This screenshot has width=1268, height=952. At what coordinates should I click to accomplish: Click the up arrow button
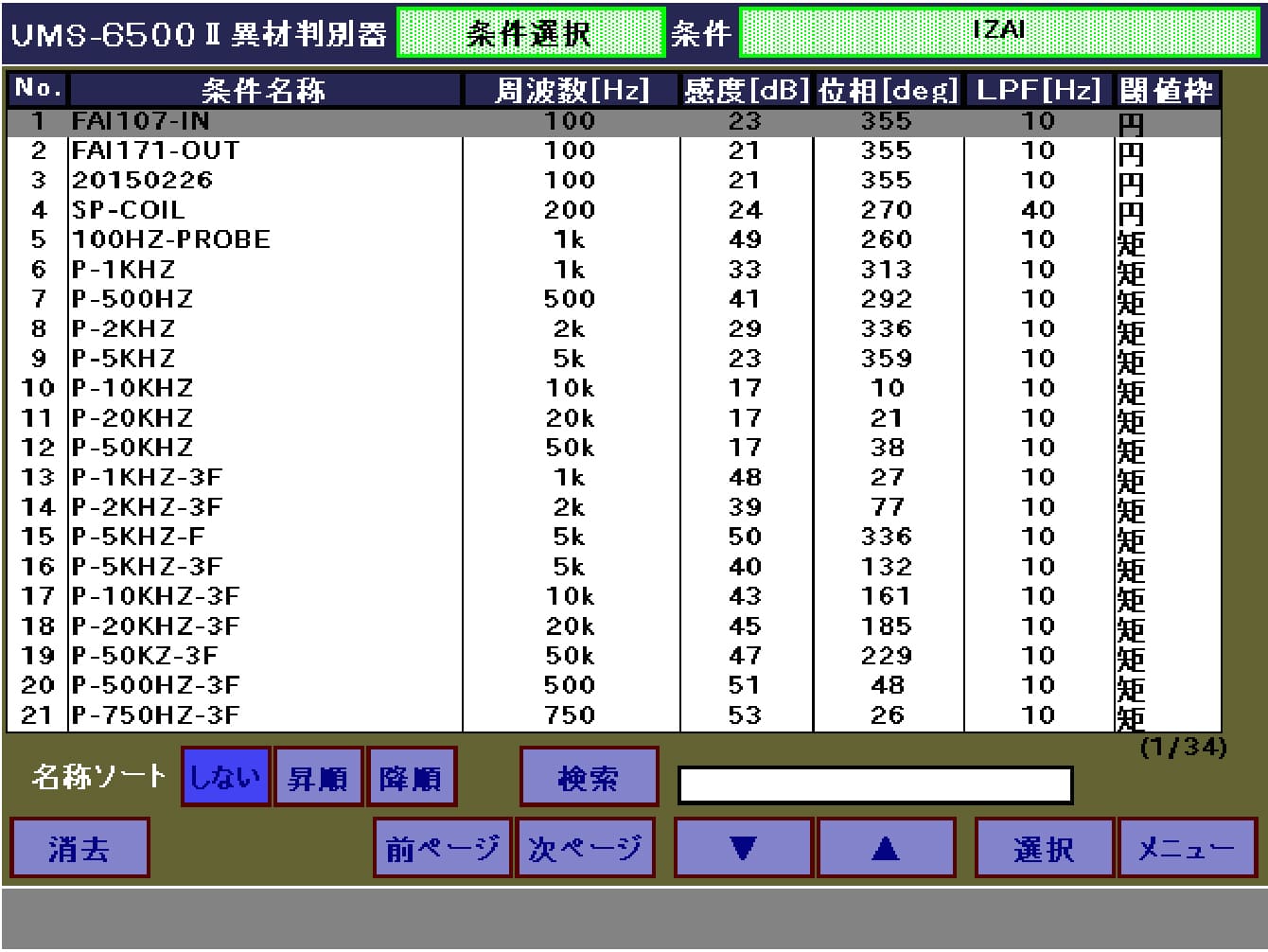pyautogui.click(x=886, y=848)
